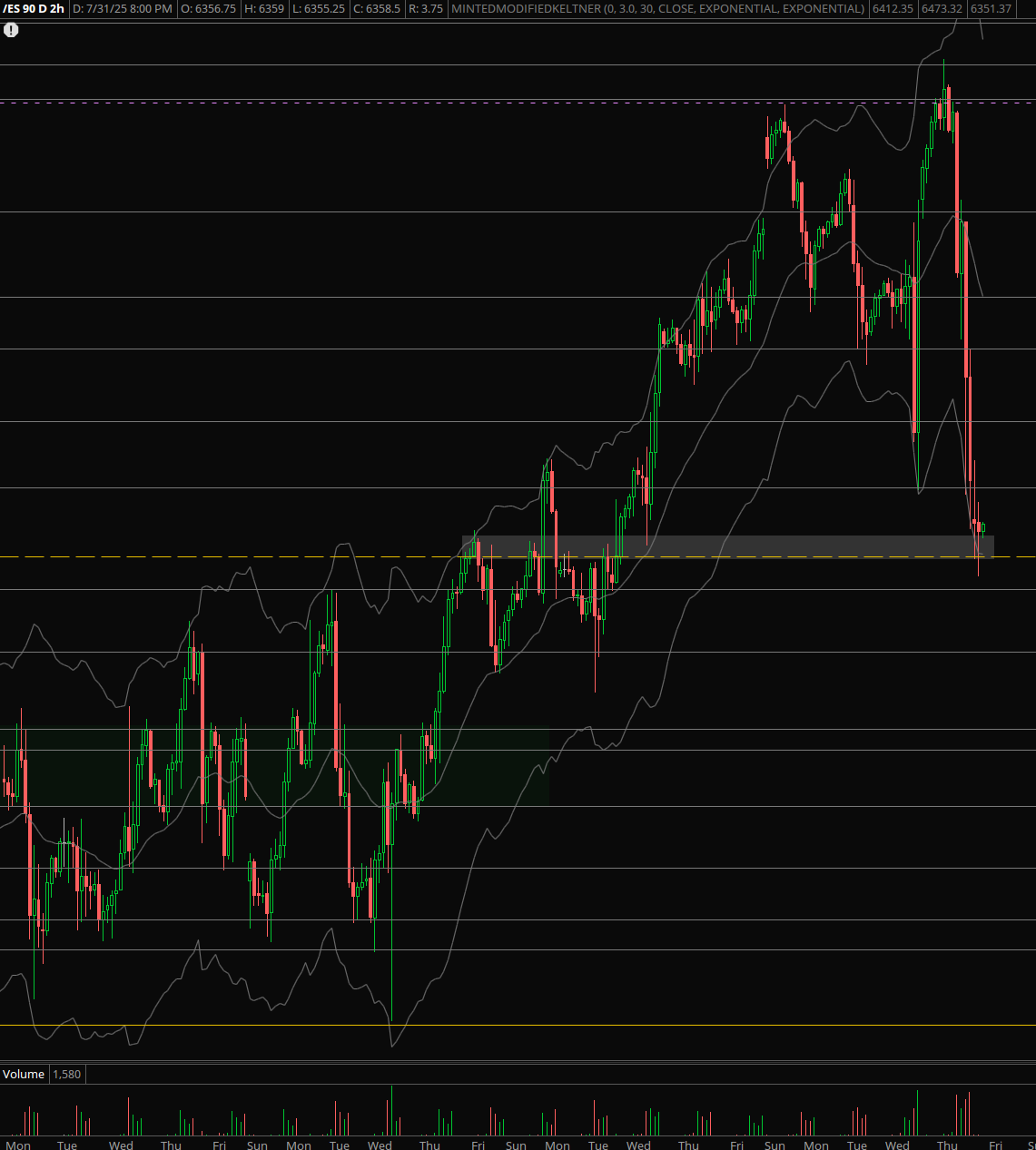Select the dark green shaded zone drawing

[274, 767]
